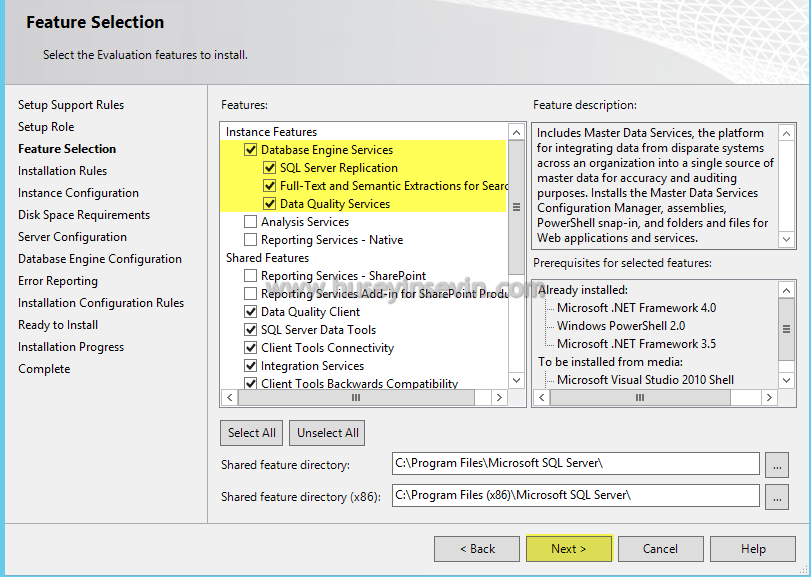Click the Features list horizontal scrollbar thumb
Screen dimensions: 811x577
coord(356,398)
